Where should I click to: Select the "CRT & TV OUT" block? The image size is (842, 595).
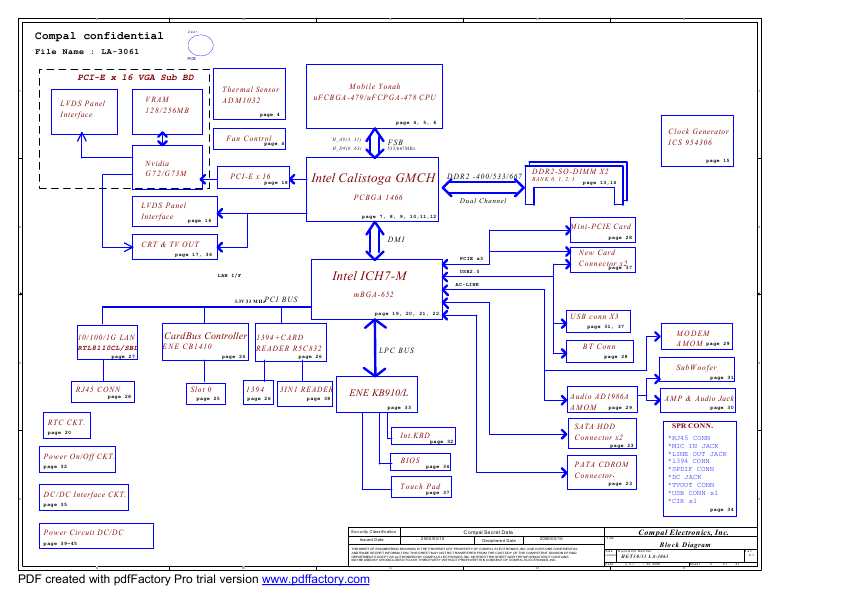point(175,247)
